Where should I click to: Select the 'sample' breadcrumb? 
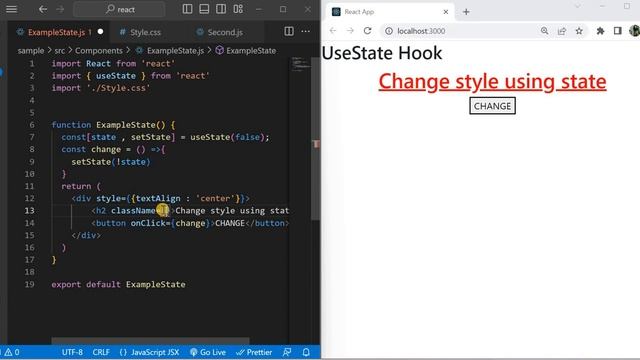click(31, 51)
